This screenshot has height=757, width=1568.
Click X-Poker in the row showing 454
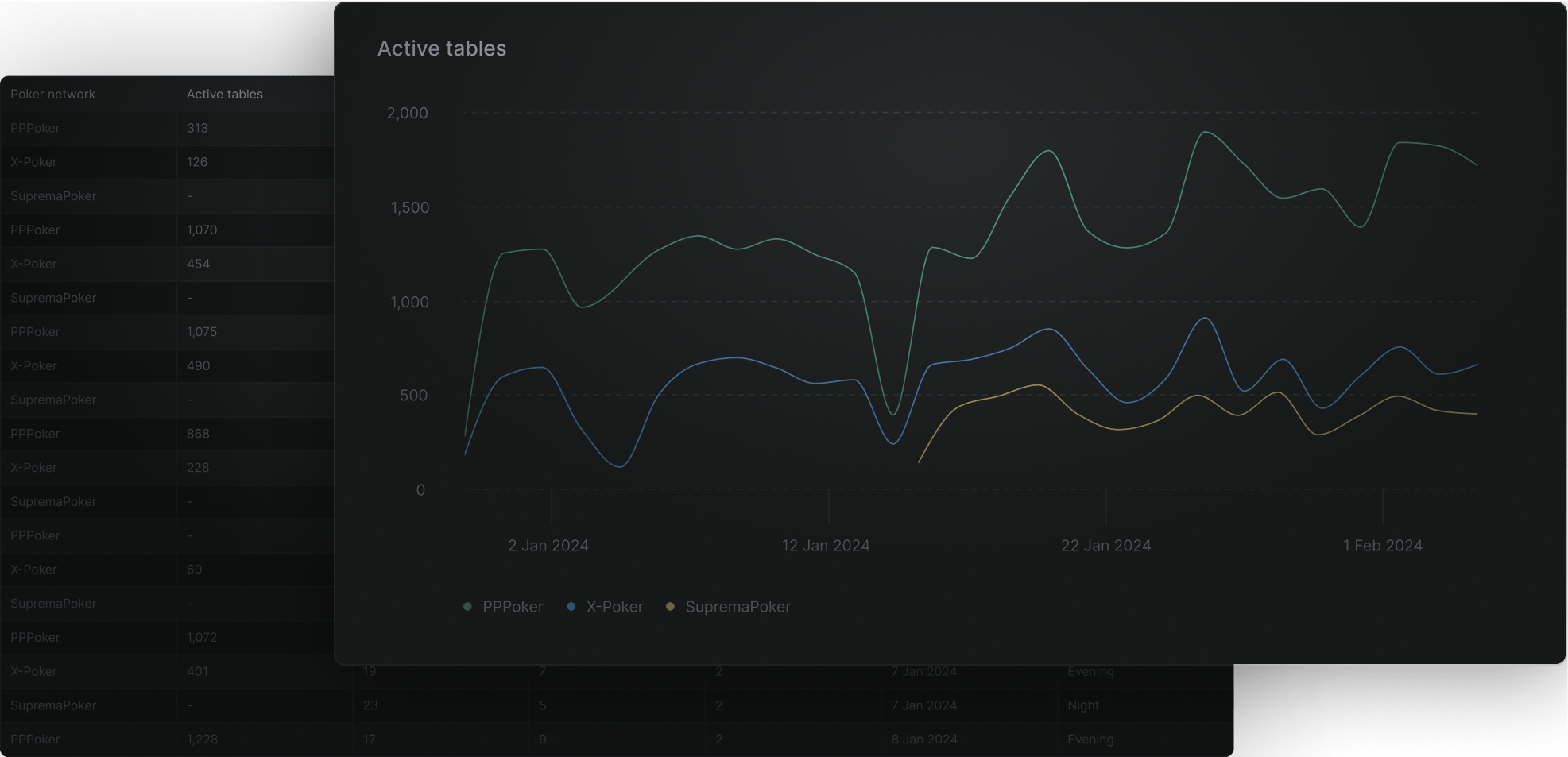33,264
